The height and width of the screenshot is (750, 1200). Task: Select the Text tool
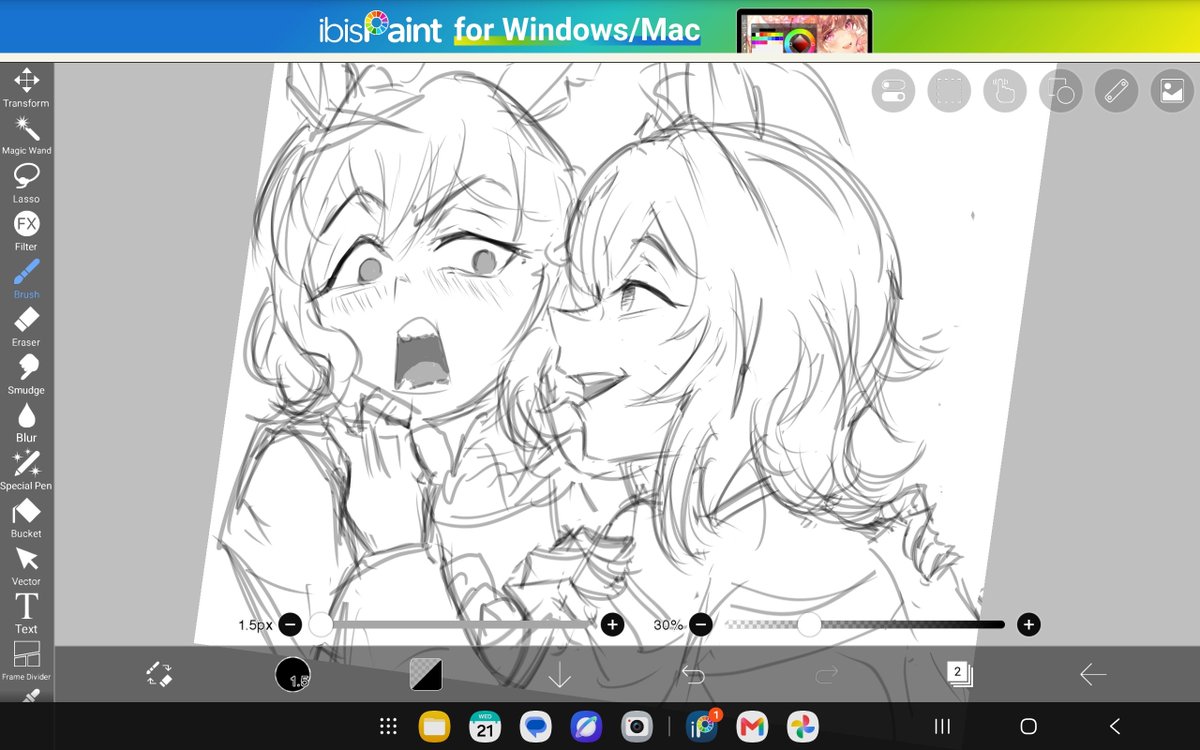tap(26, 614)
